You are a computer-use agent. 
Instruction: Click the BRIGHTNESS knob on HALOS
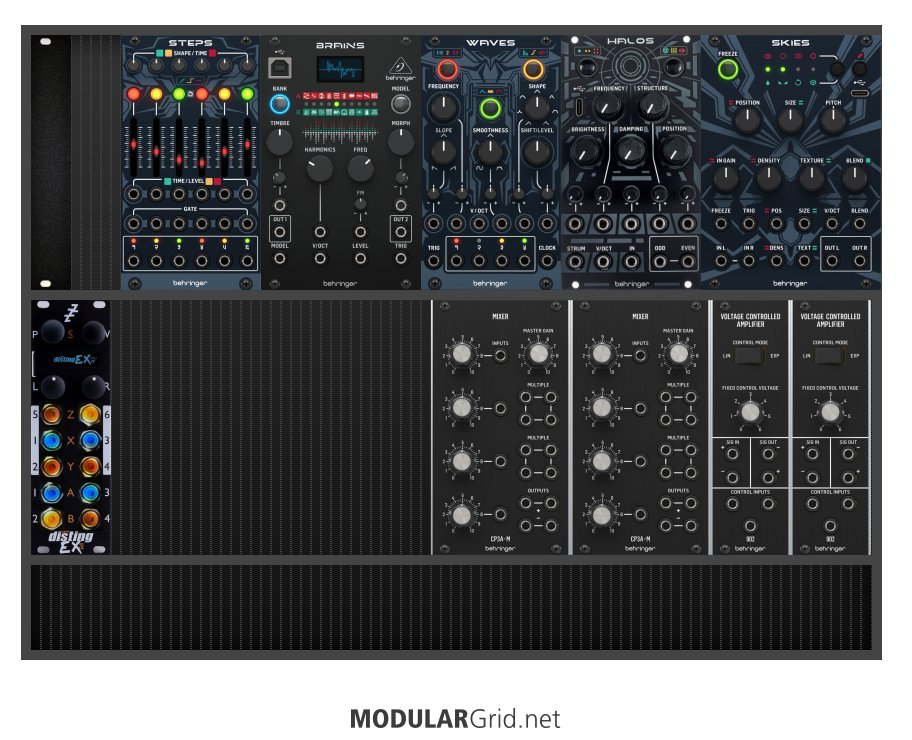(x=586, y=151)
